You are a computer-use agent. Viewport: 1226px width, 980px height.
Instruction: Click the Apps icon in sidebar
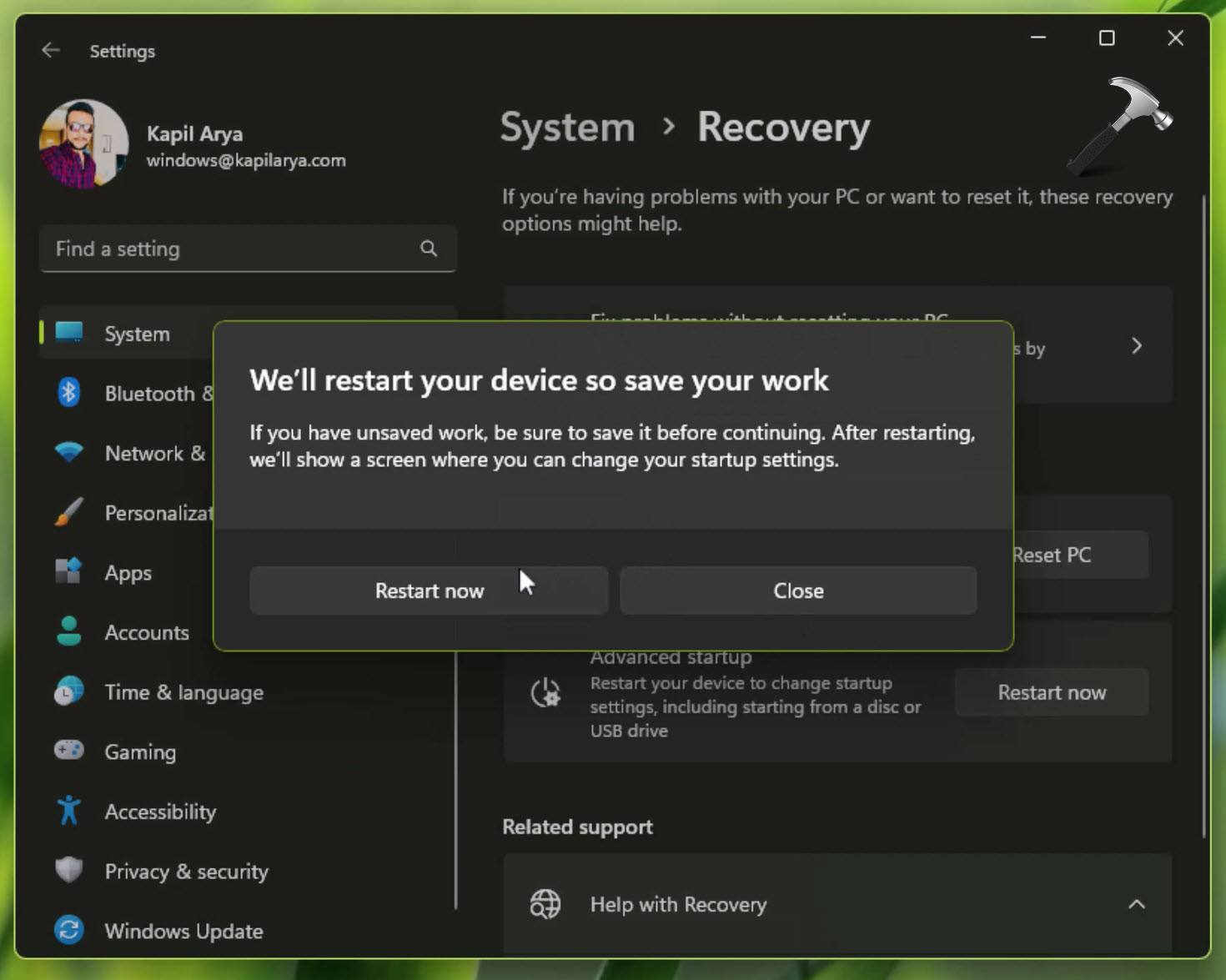click(x=69, y=572)
